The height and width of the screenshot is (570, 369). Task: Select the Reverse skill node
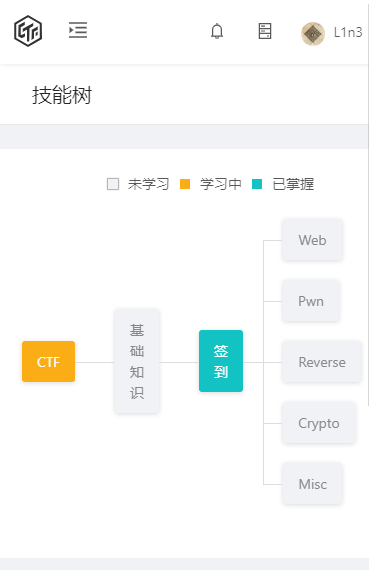[x=322, y=362]
